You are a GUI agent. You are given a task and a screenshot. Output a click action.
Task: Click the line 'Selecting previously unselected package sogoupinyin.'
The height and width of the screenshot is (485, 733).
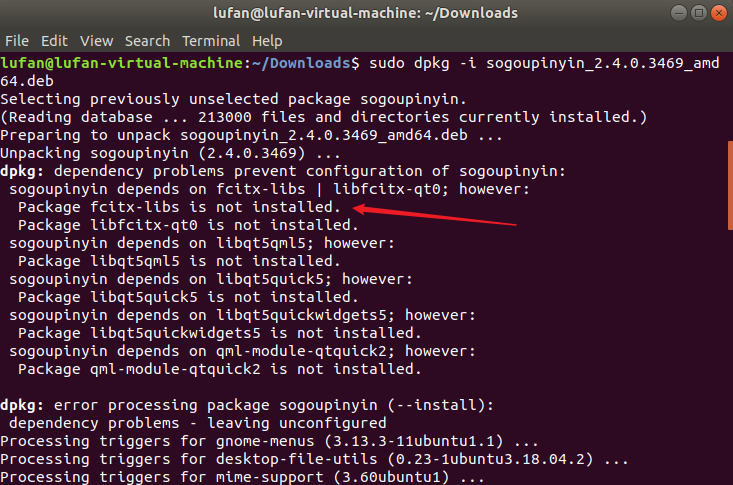coord(233,99)
